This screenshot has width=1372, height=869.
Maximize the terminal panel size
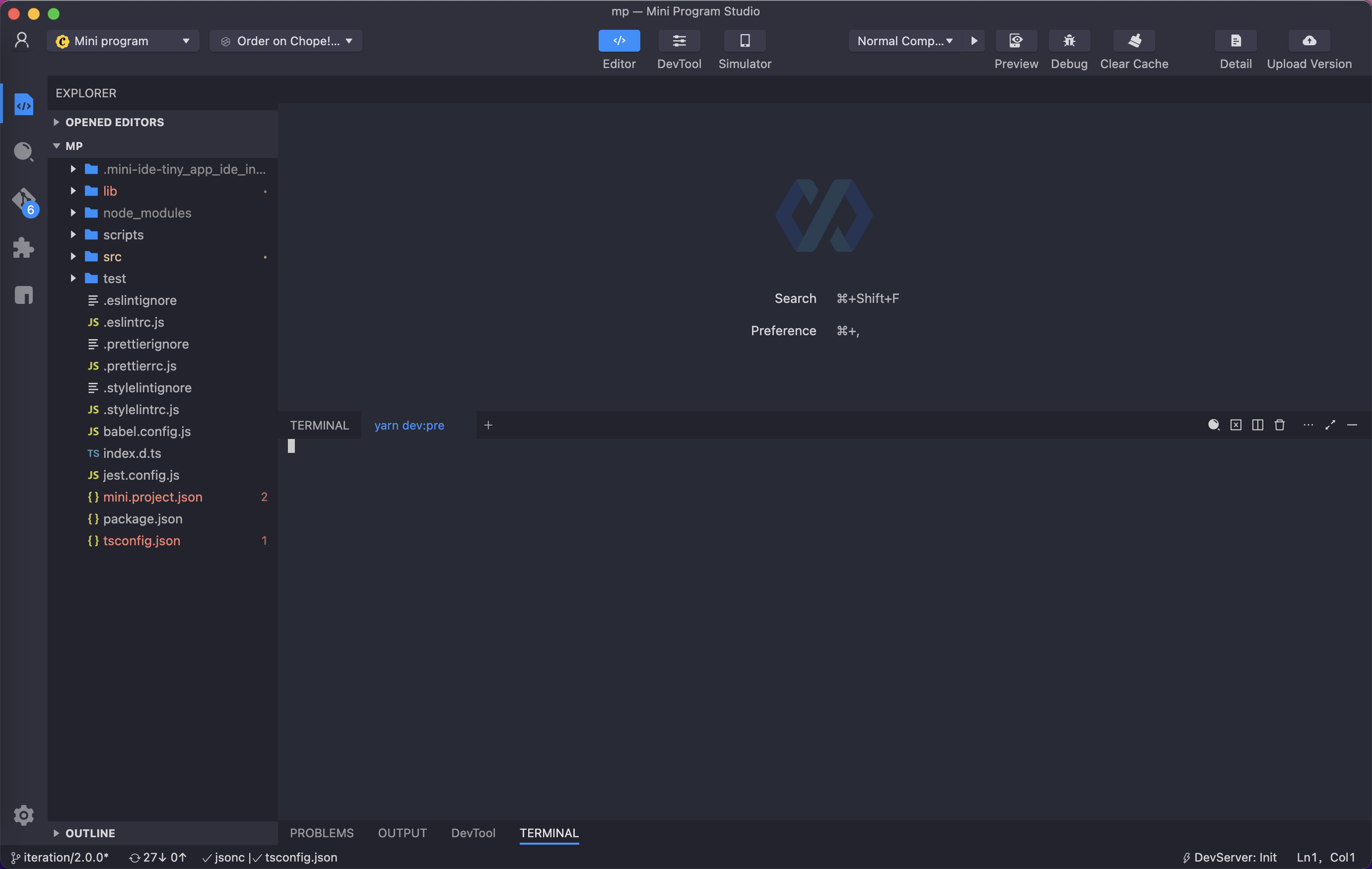click(1329, 425)
